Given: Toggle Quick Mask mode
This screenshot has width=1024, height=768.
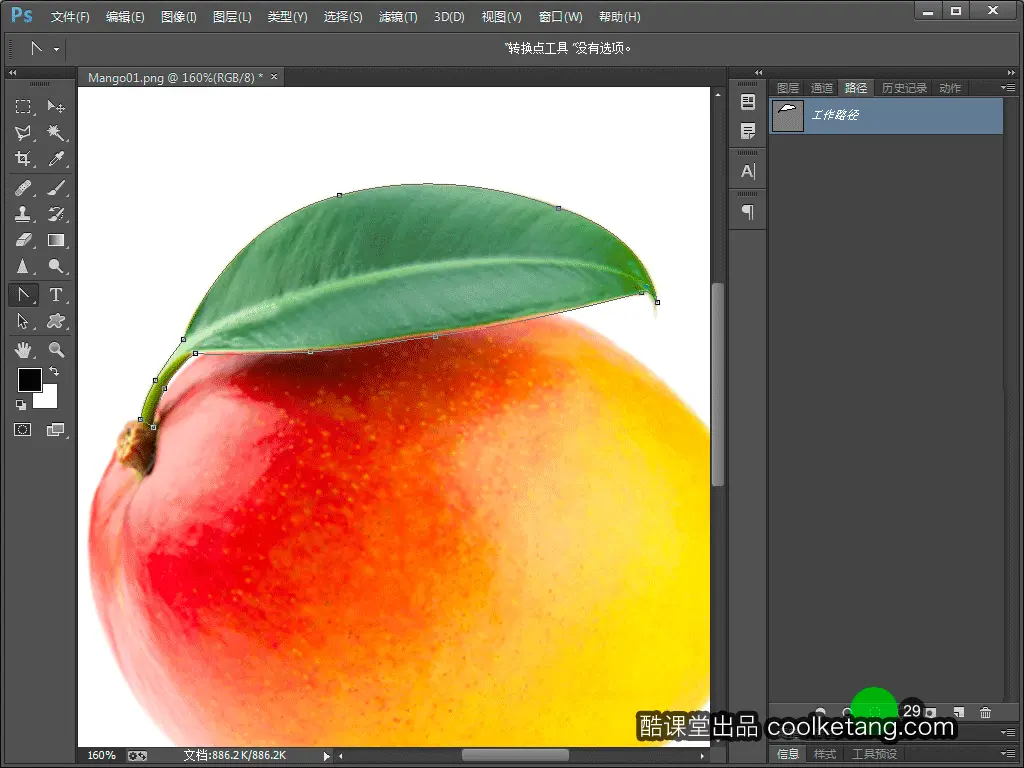Looking at the screenshot, I should [23, 430].
